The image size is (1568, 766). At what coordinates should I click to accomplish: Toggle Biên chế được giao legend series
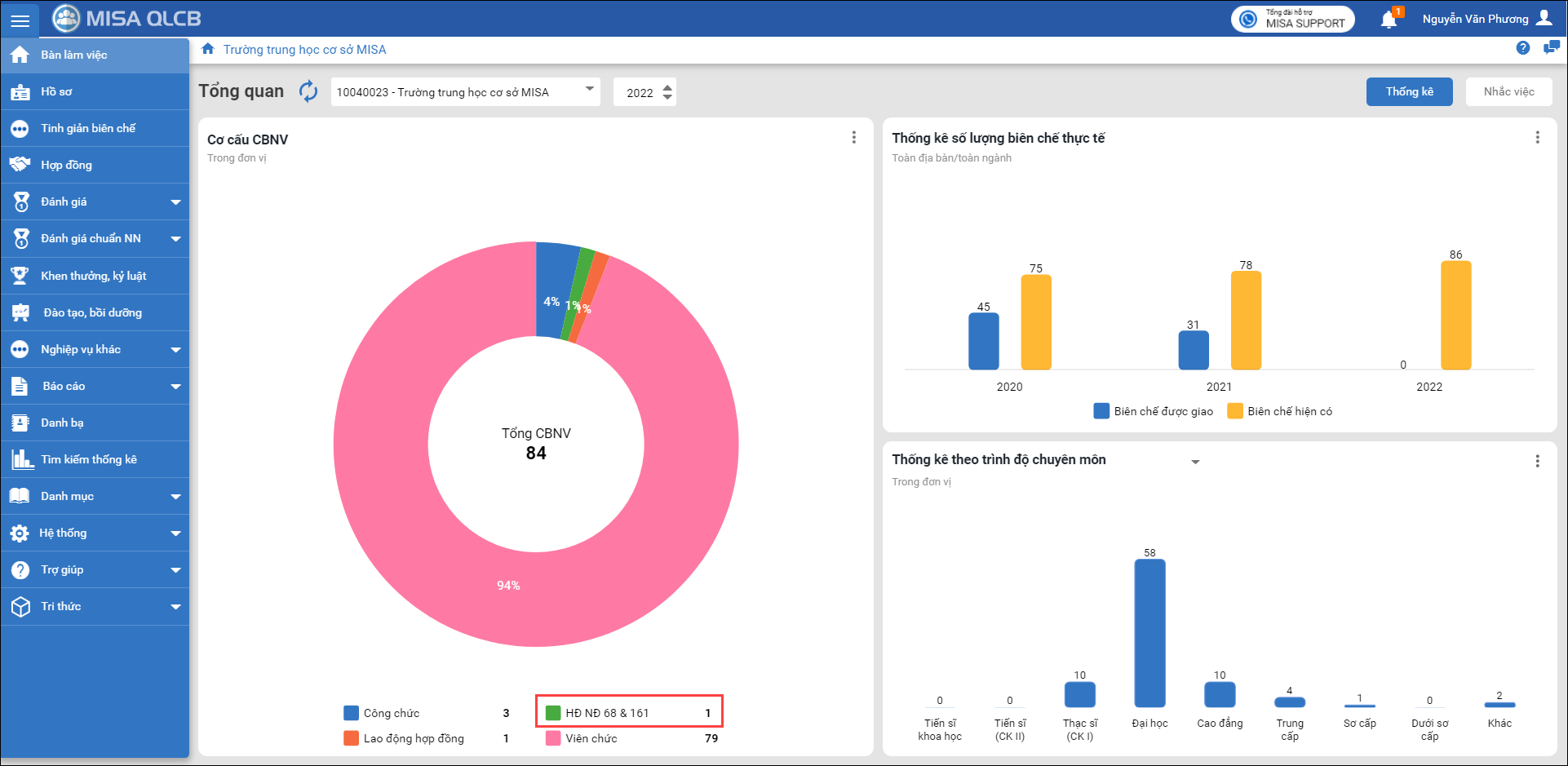pyautogui.click(x=1153, y=411)
